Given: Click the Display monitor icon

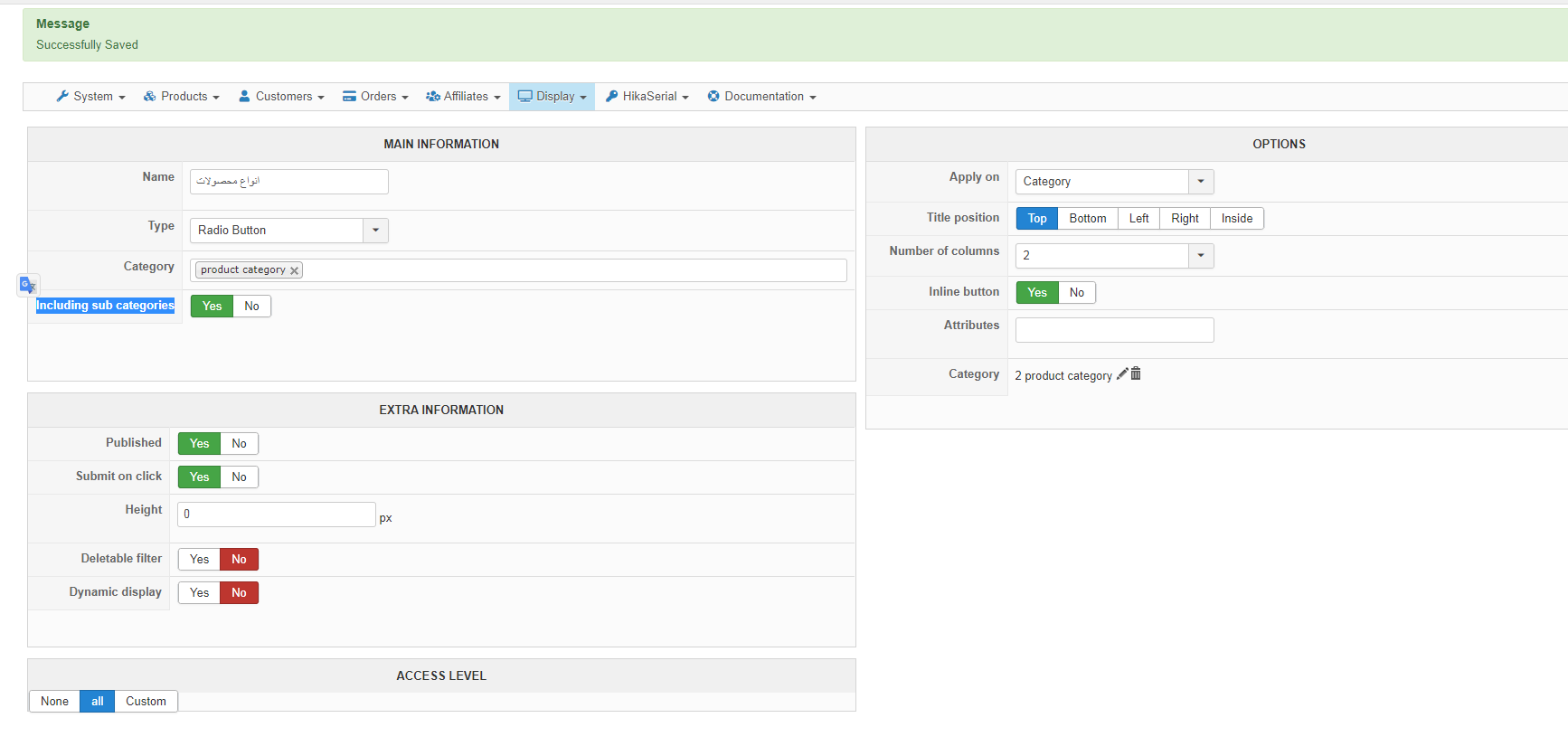Looking at the screenshot, I should 524,96.
